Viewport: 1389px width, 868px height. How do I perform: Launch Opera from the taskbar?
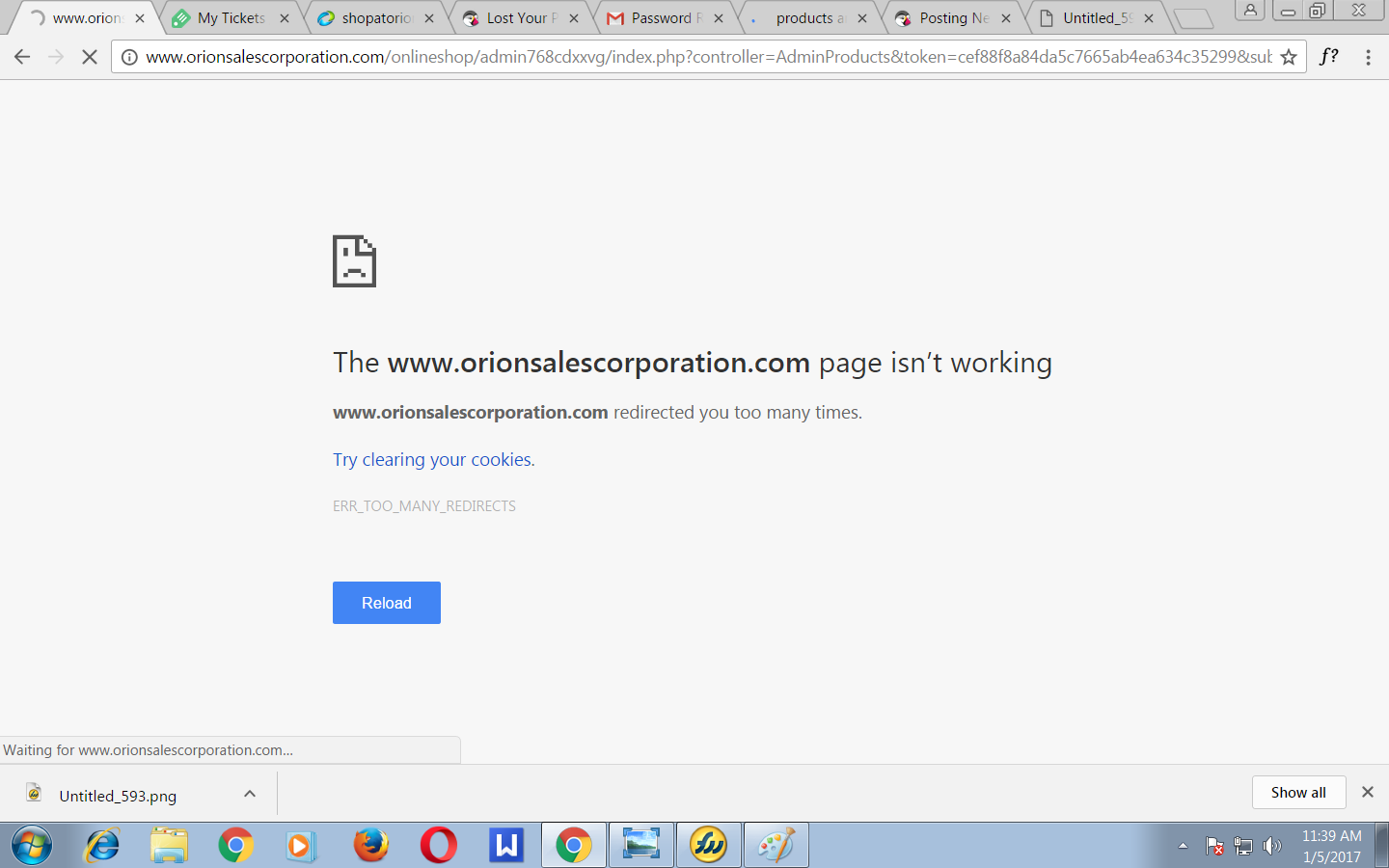pos(439,846)
